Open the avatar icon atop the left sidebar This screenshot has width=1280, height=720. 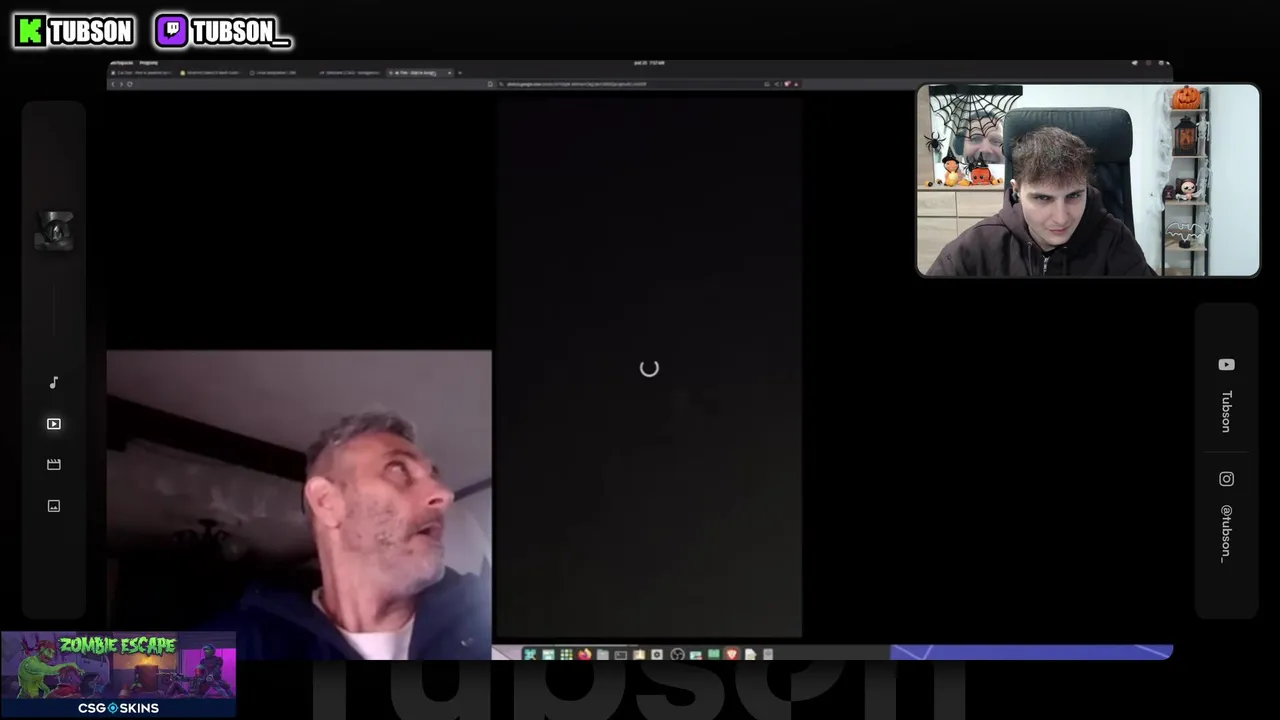[55, 231]
